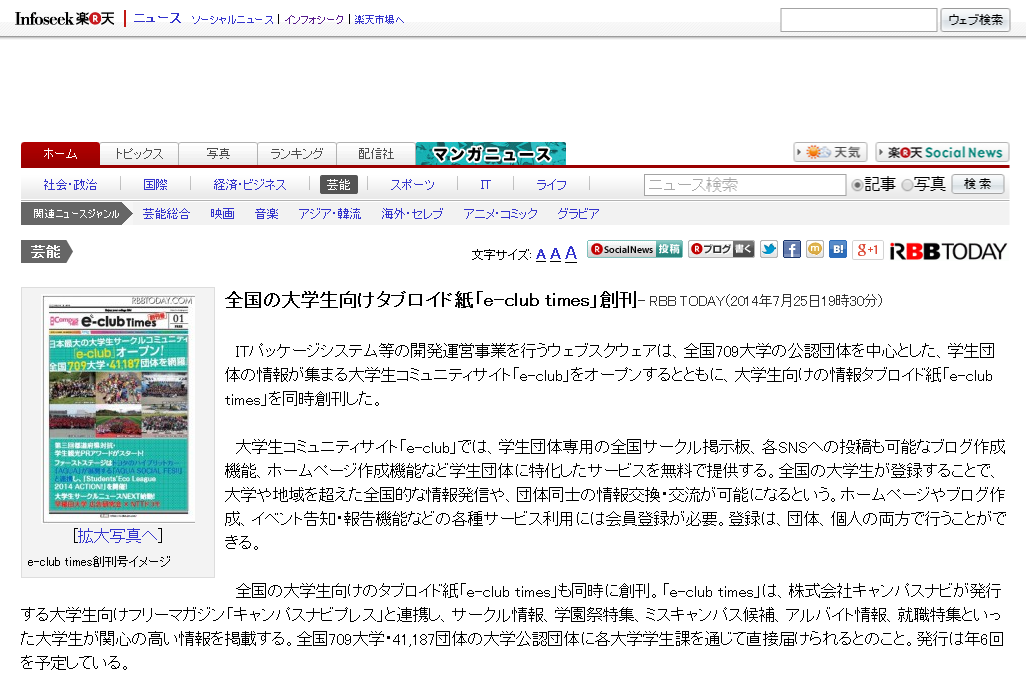1026x682 pixels.
Task: Focus the web search input field
Action: [x=858, y=20]
